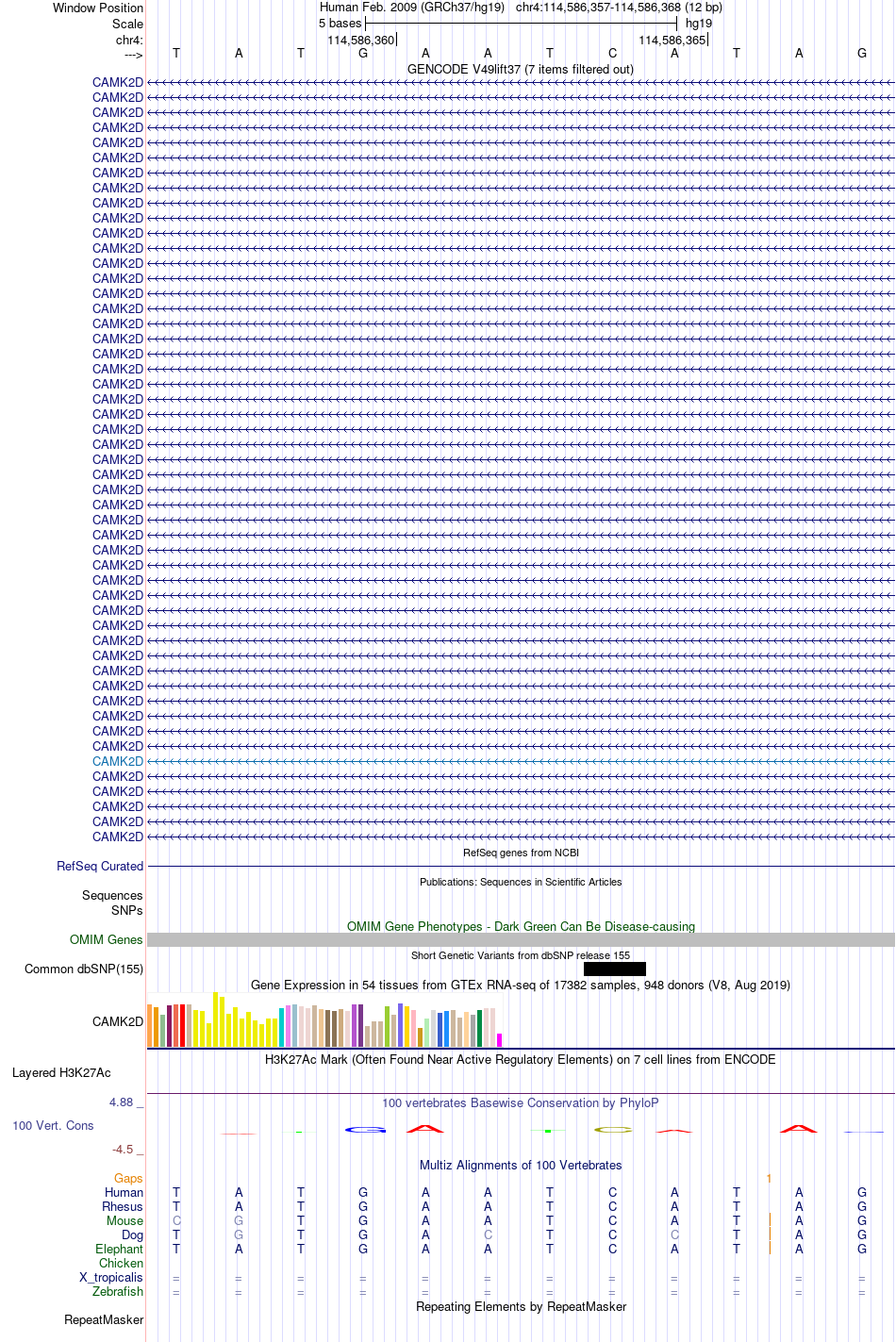Open the RefSeq Curated track label
The image size is (896, 1342).
[x=100, y=866]
